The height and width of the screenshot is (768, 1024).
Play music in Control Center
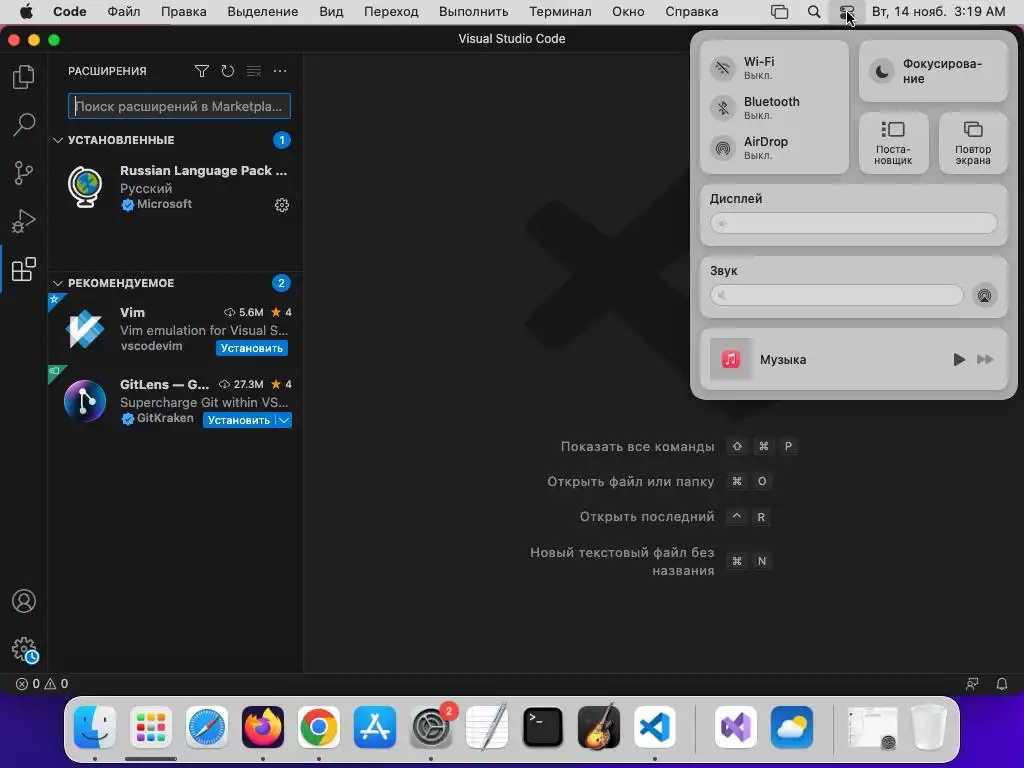[x=959, y=359]
